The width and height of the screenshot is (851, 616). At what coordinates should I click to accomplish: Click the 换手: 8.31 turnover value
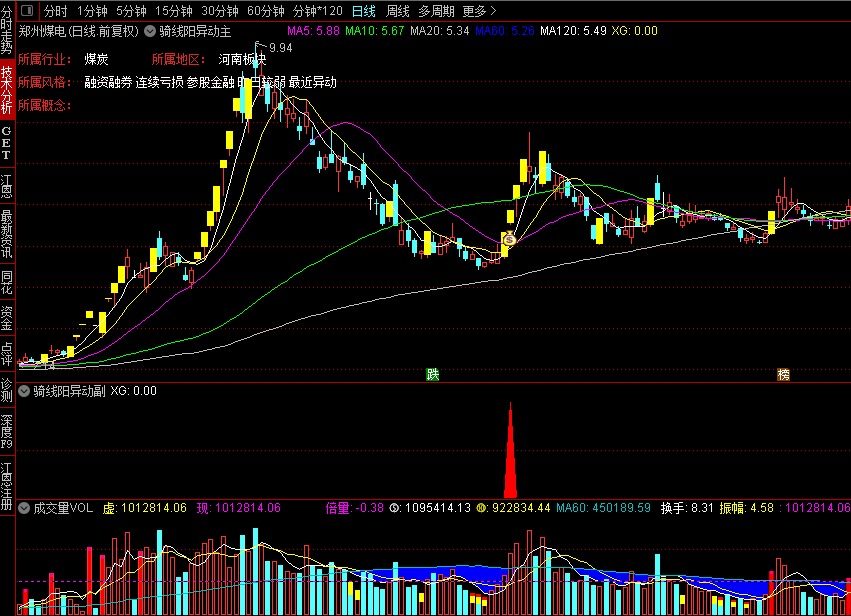(x=687, y=508)
